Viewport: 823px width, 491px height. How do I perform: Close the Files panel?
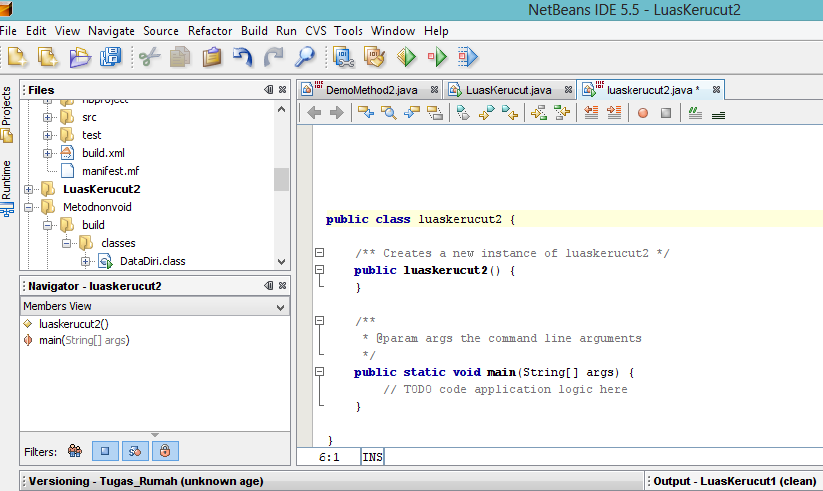[x=282, y=90]
